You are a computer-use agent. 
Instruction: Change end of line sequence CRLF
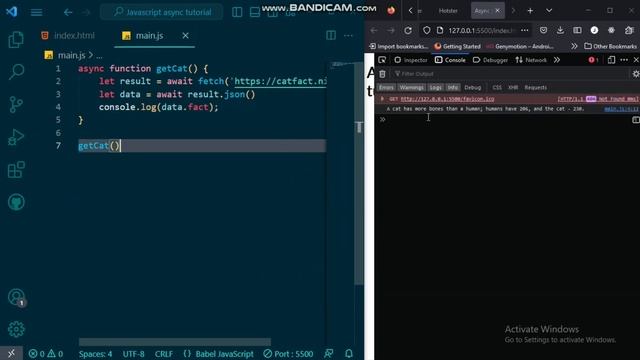(x=164, y=354)
